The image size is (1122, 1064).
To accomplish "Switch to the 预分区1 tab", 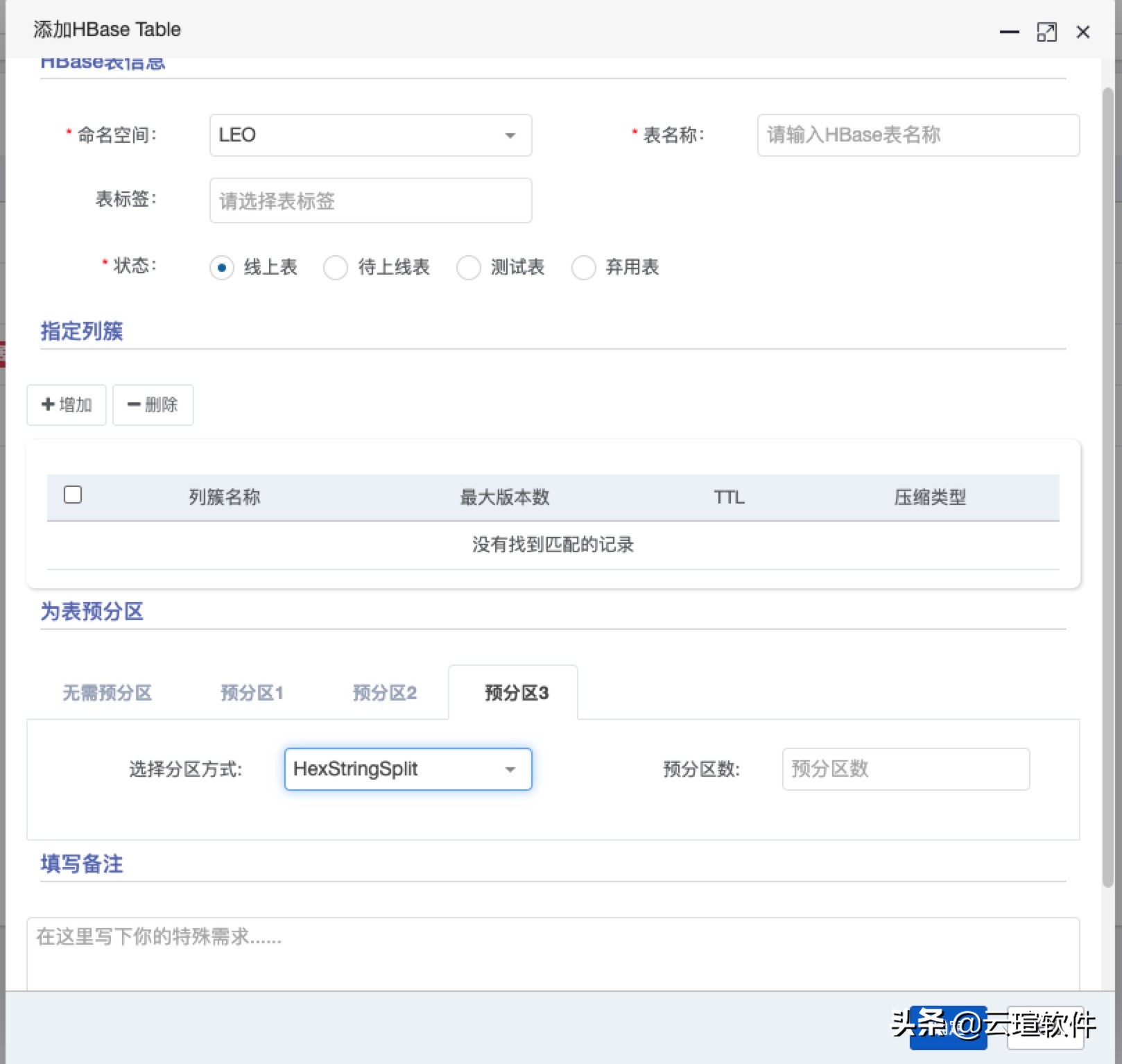I will click(251, 692).
